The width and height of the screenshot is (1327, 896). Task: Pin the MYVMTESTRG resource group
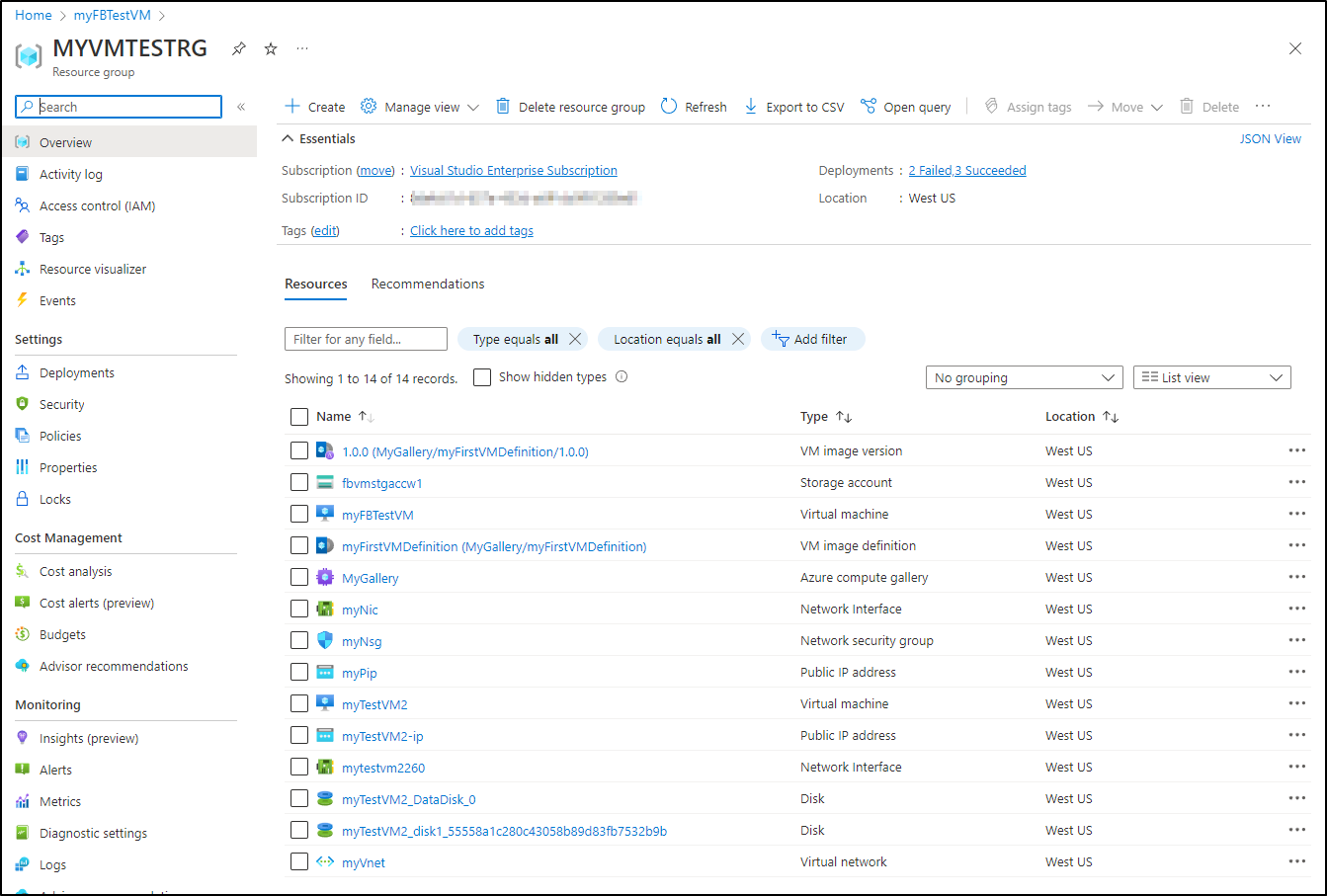point(239,48)
